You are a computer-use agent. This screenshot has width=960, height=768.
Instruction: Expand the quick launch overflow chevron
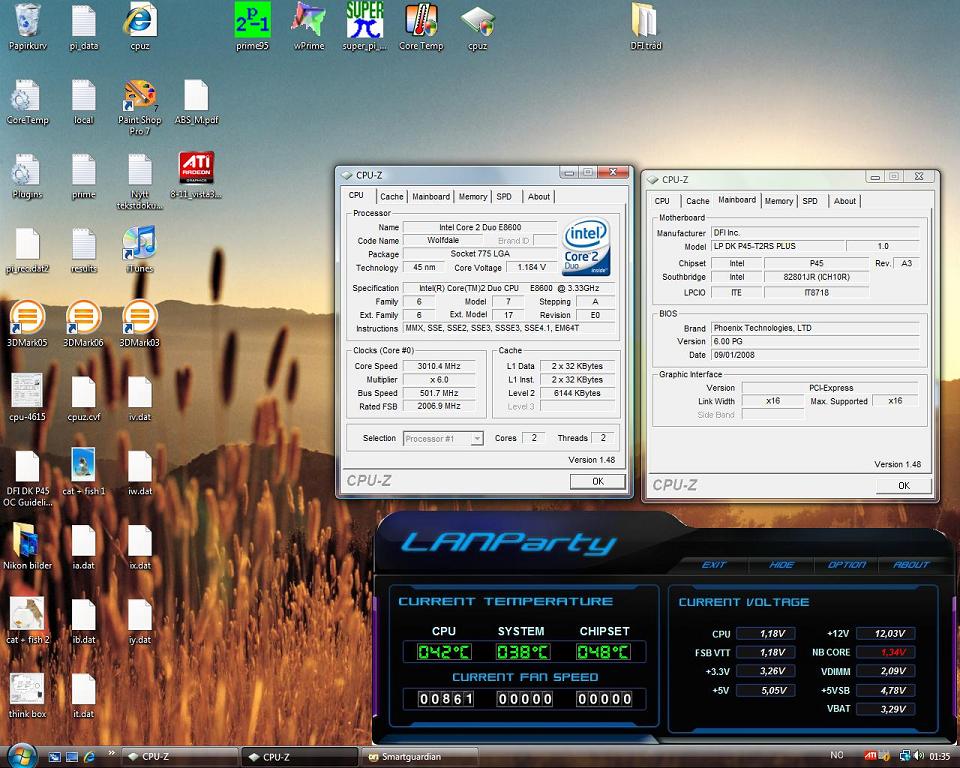tap(111, 753)
